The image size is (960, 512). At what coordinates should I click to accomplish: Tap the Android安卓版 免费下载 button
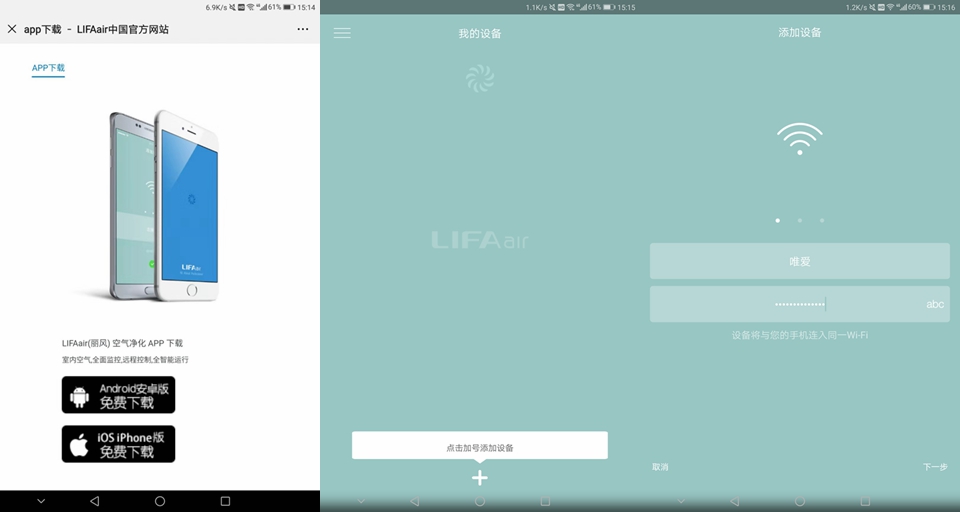click(x=118, y=395)
